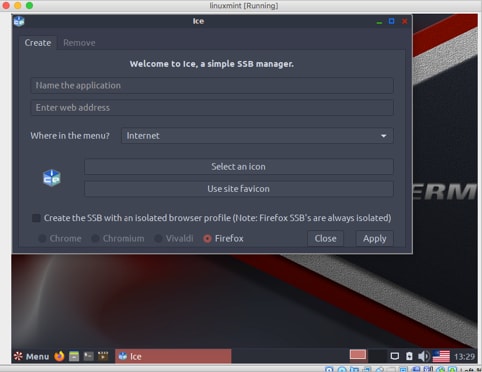Click the battery/power tray icon

pos(409,356)
